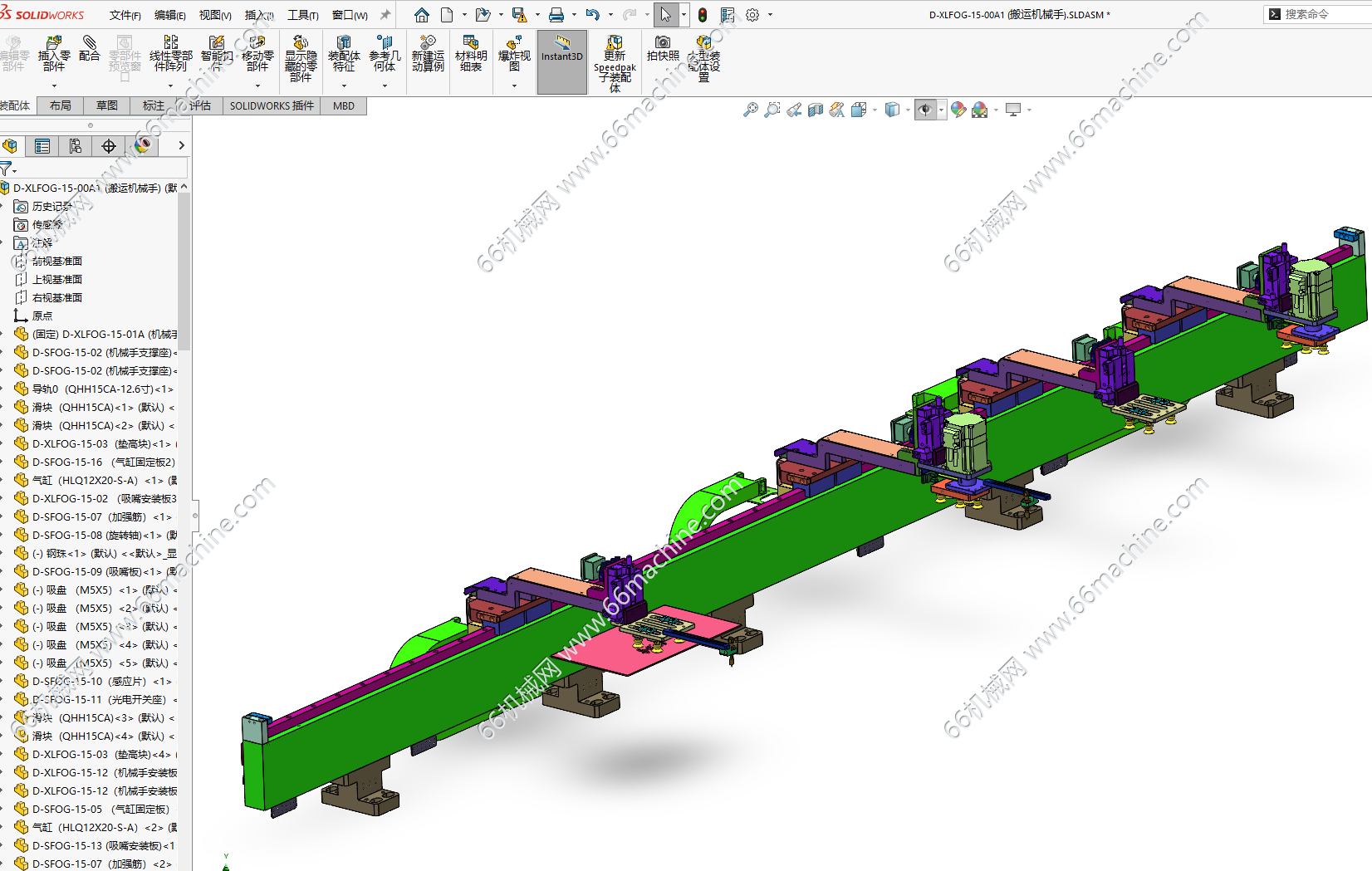Click the Edit Appearance color ball icon
The image size is (1372, 871).
(x=958, y=110)
